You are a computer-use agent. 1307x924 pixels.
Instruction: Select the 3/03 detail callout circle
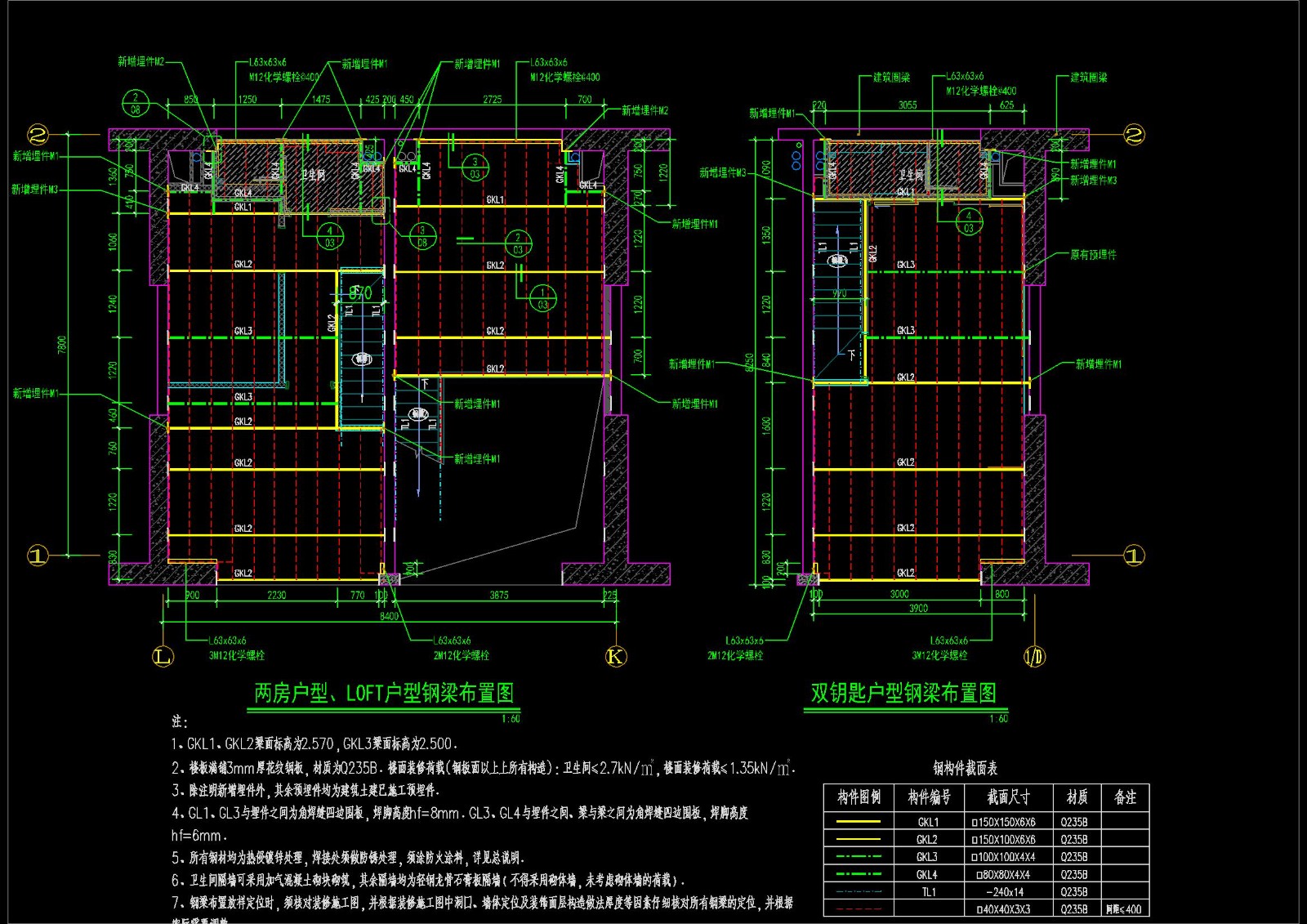click(475, 167)
